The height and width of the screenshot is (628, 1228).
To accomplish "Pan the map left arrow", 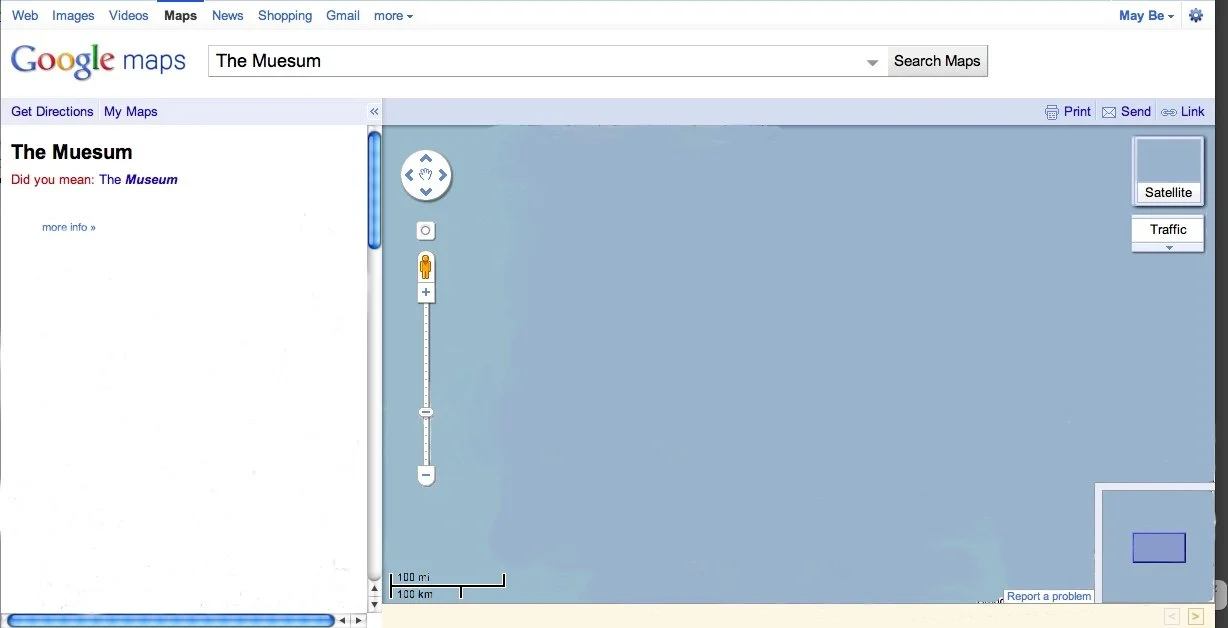I will click(409, 175).
